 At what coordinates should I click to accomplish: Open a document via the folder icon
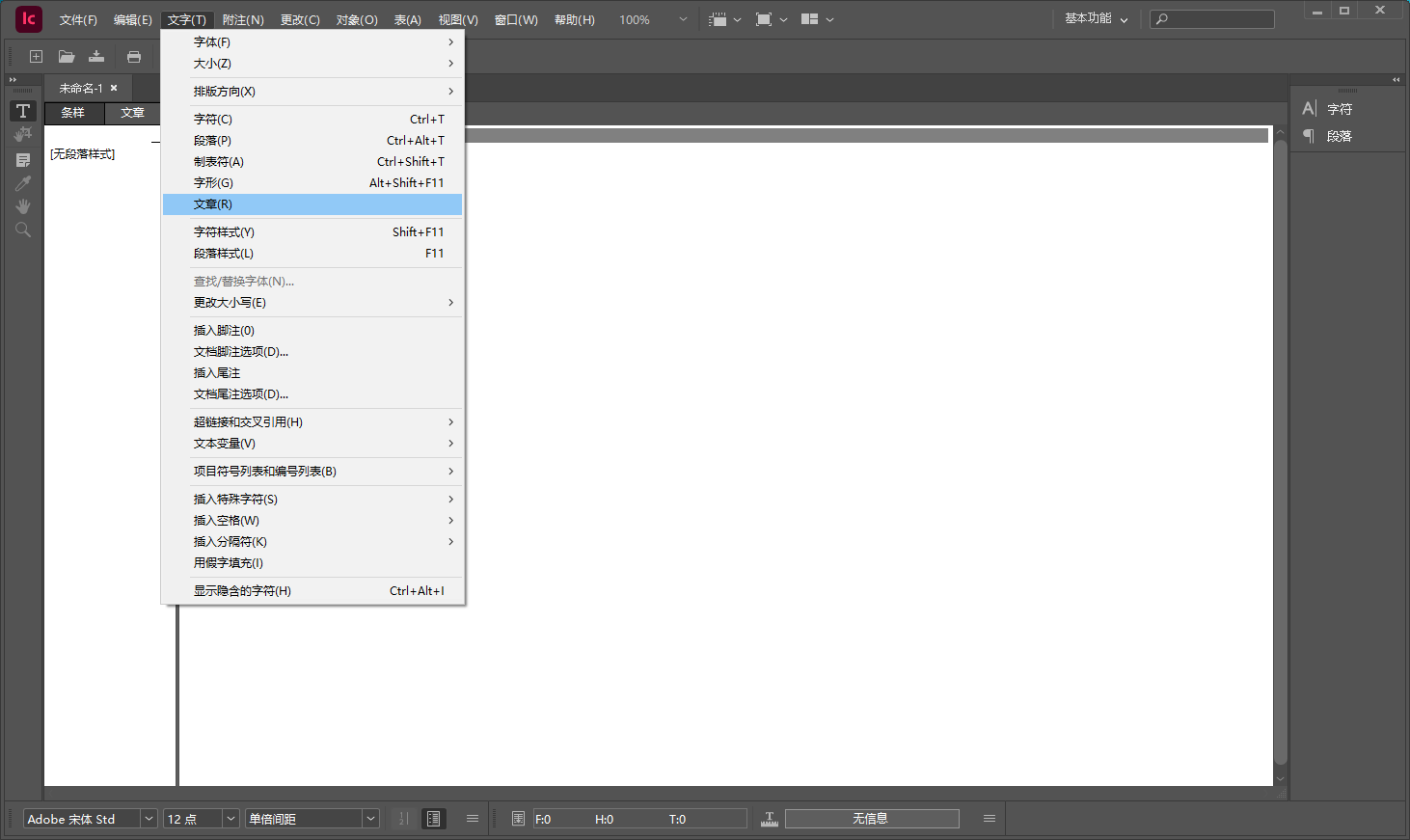66,56
